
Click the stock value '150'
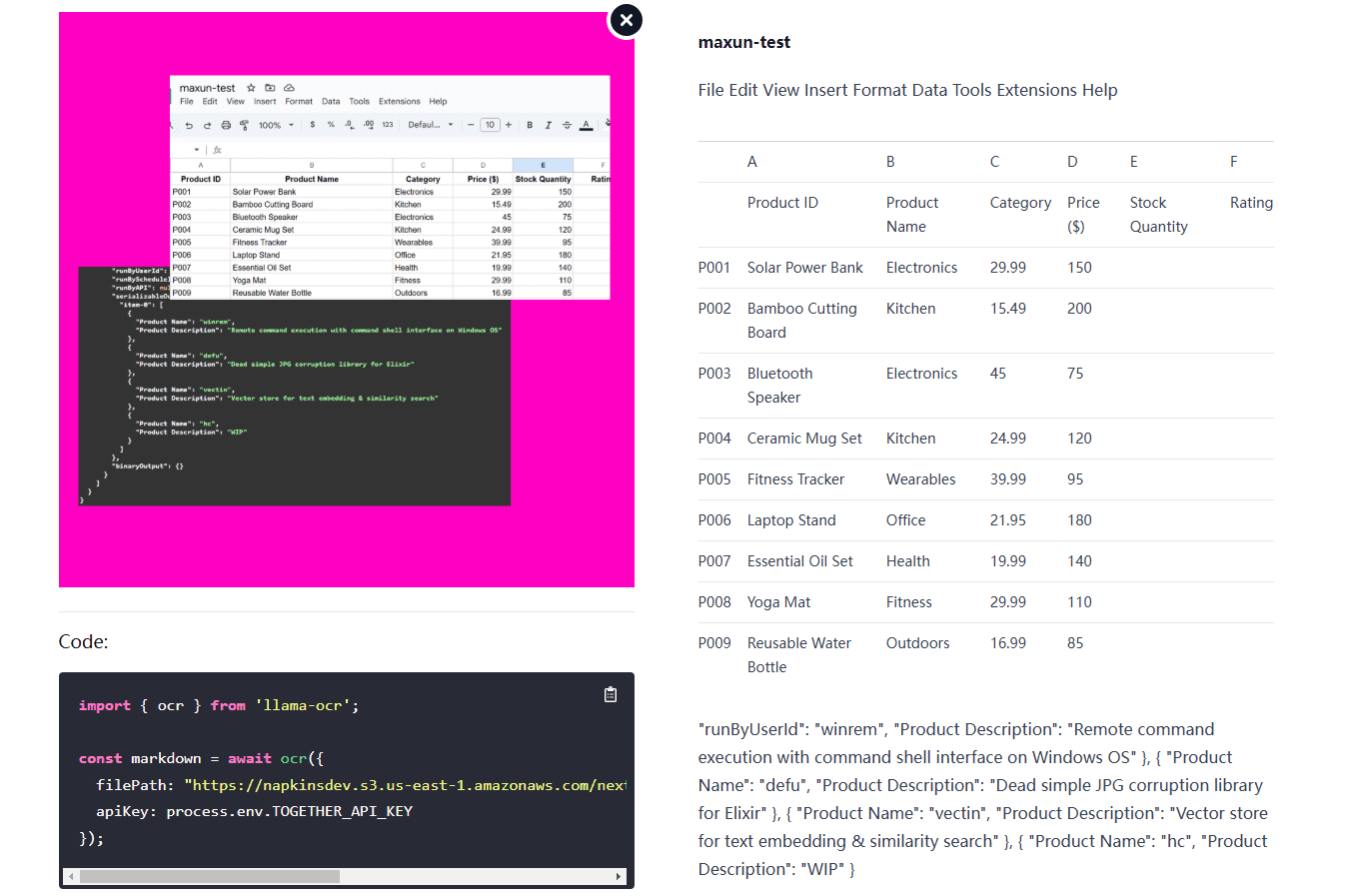[1079, 268]
